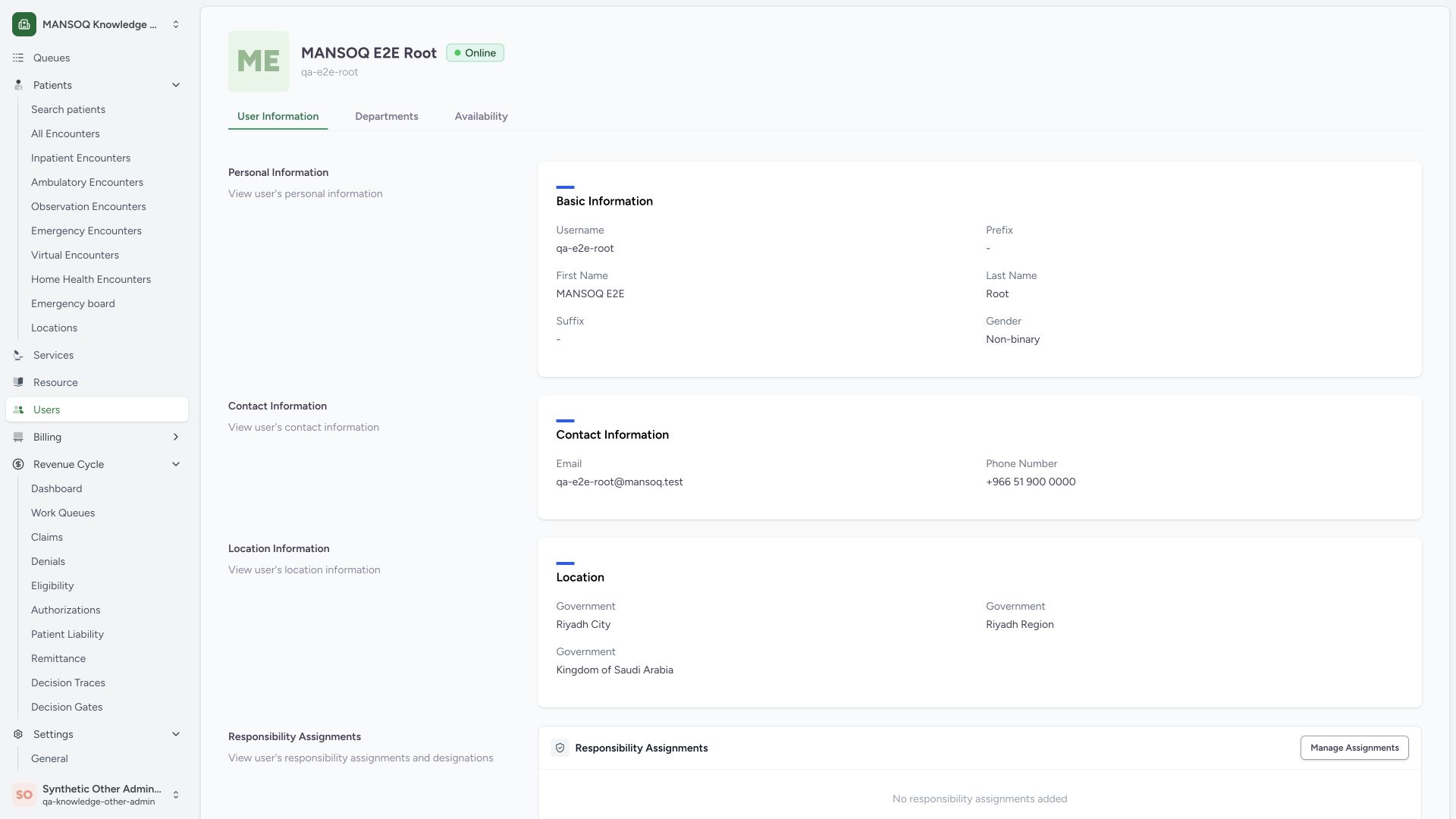Viewport: 1456px width, 819px height.
Task: Open All Encounters link
Action: [x=65, y=133]
